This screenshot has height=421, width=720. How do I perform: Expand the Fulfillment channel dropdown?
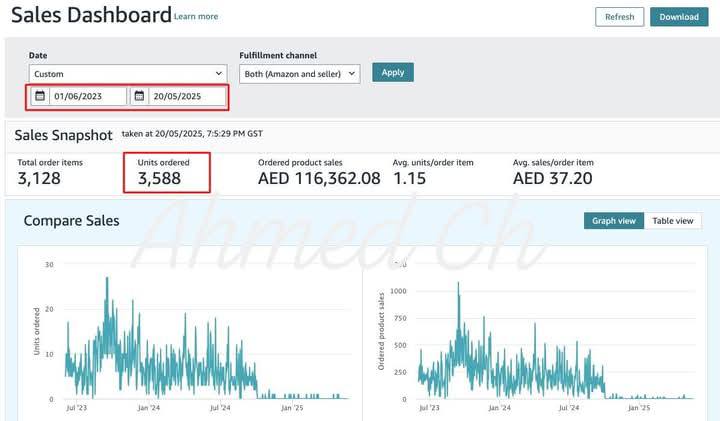tap(301, 73)
